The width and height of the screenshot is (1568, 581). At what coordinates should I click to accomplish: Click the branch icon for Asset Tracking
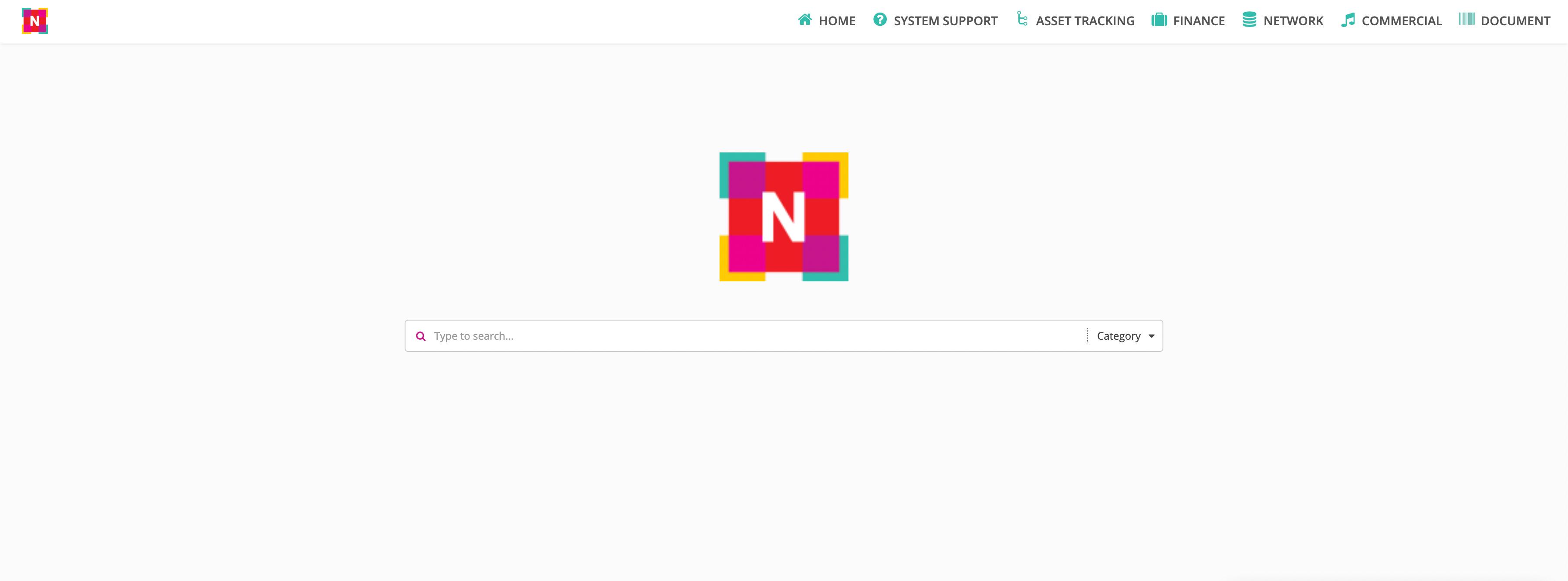pos(1022,20)
